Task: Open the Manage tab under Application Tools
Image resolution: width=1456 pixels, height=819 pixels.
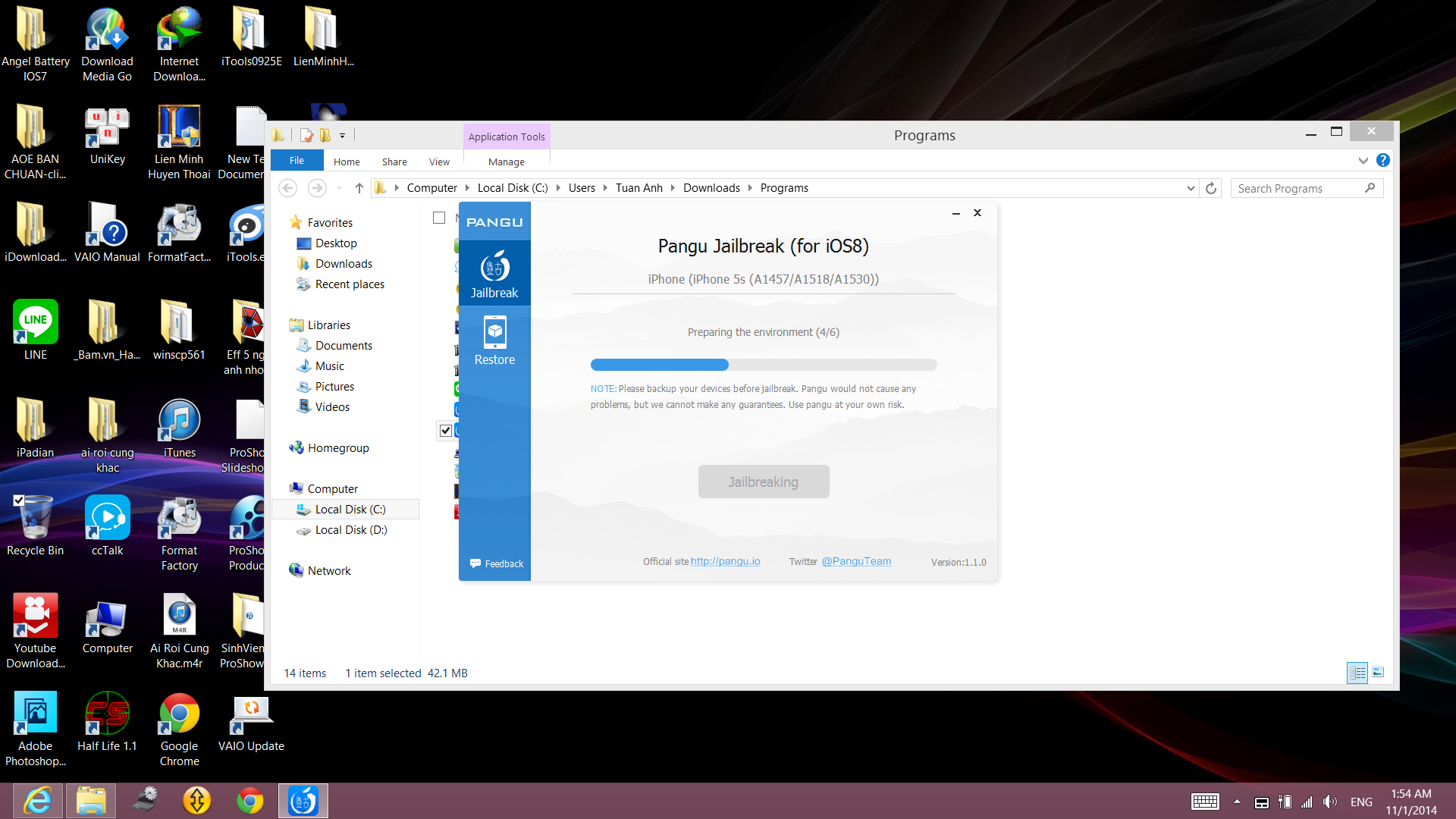Action: 506,162
